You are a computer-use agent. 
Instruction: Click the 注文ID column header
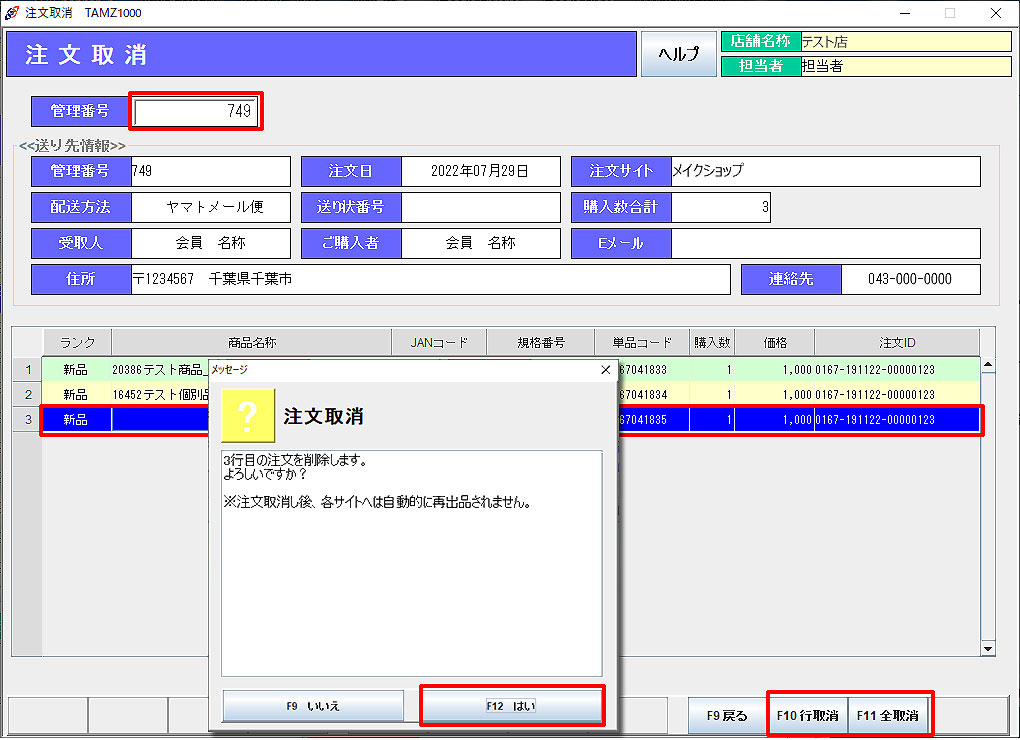tap(897, 342)
